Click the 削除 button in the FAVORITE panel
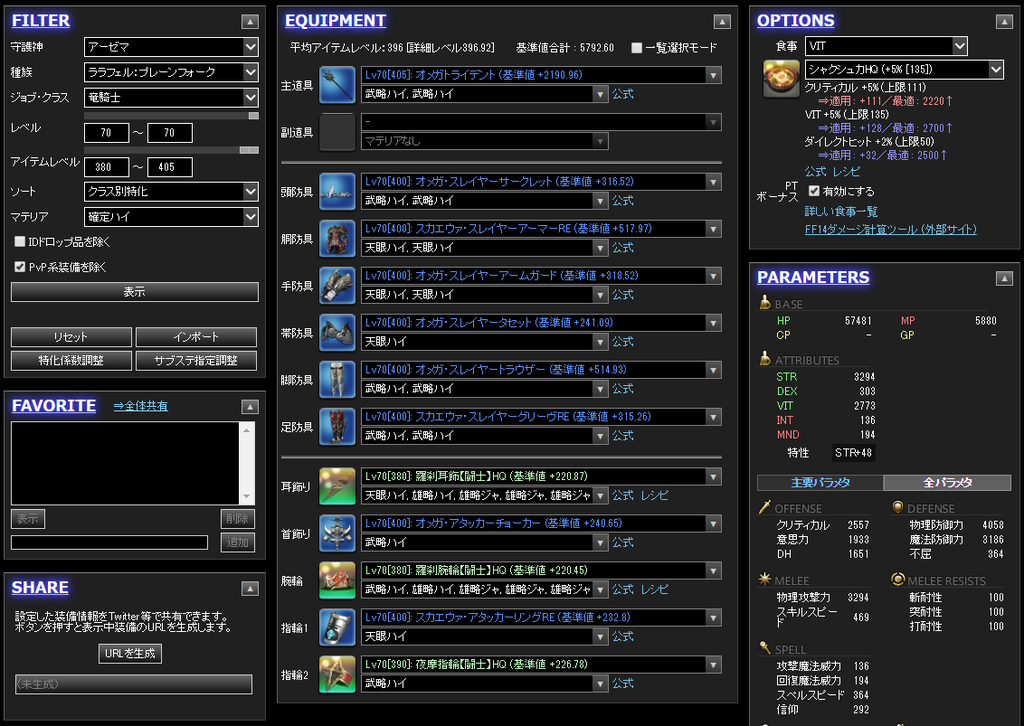Image resolution: width=1024 pixels, height=726 pixels. click(x=238, y=519)
